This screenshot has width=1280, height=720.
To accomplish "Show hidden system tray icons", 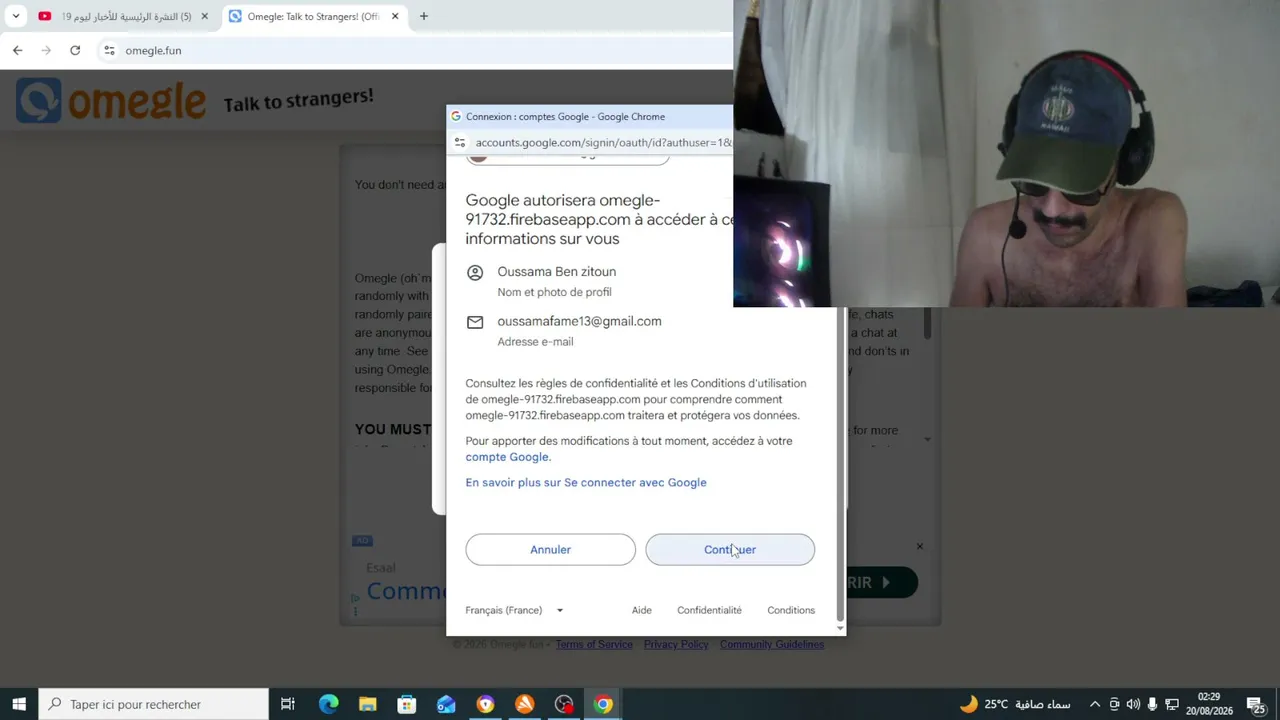I will (x=1095, y=704).
